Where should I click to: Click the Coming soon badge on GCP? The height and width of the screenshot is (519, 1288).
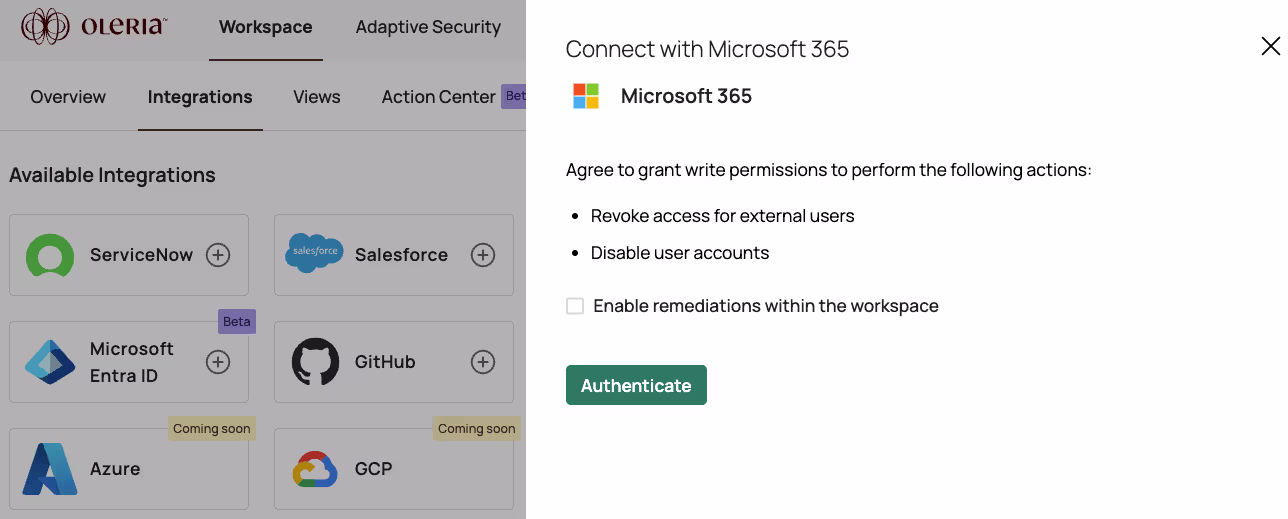pyautogui.click(x=476, y=428)
